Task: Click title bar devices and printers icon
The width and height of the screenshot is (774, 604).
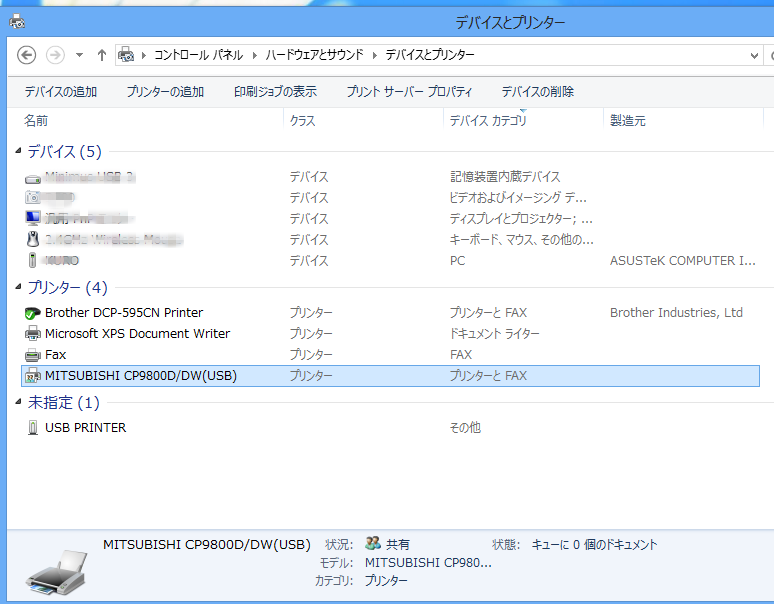Action: (17, 21)
